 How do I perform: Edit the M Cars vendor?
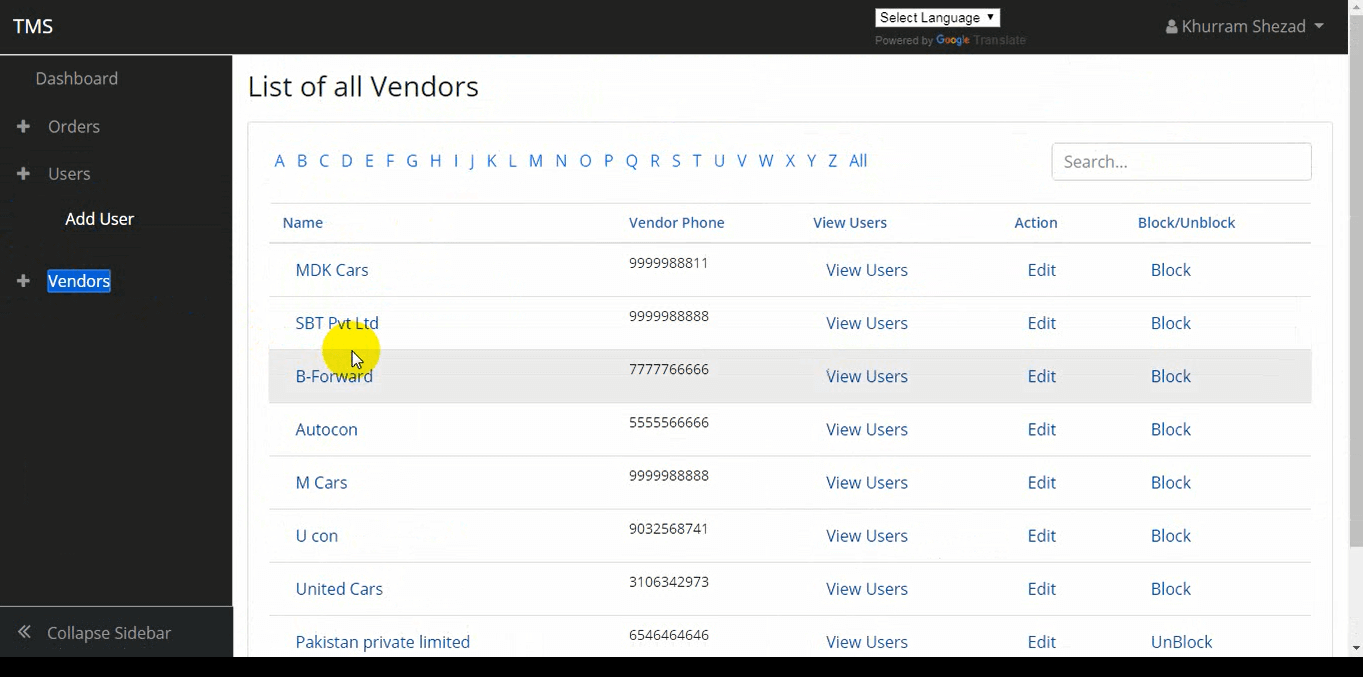point(1041,482)
